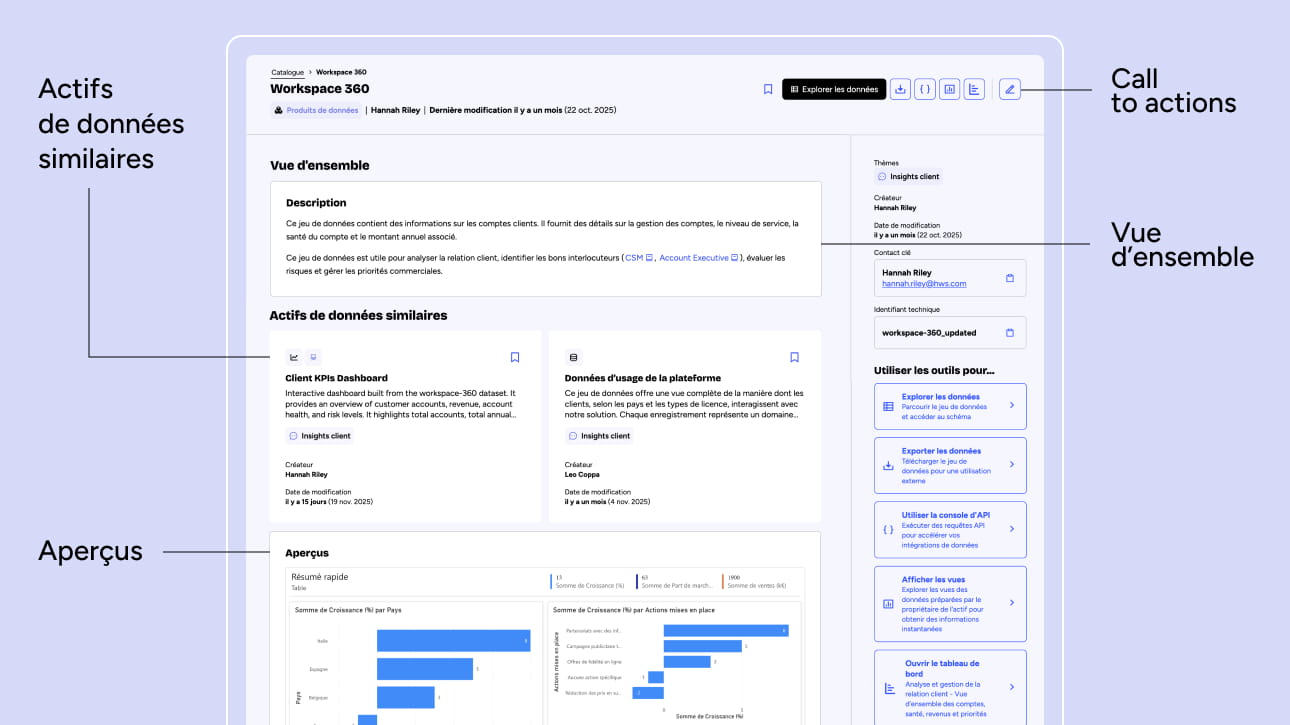1290x725 pixels.
Task: Click the Italie bar in growth chart
Action: (x=452, y=641)
